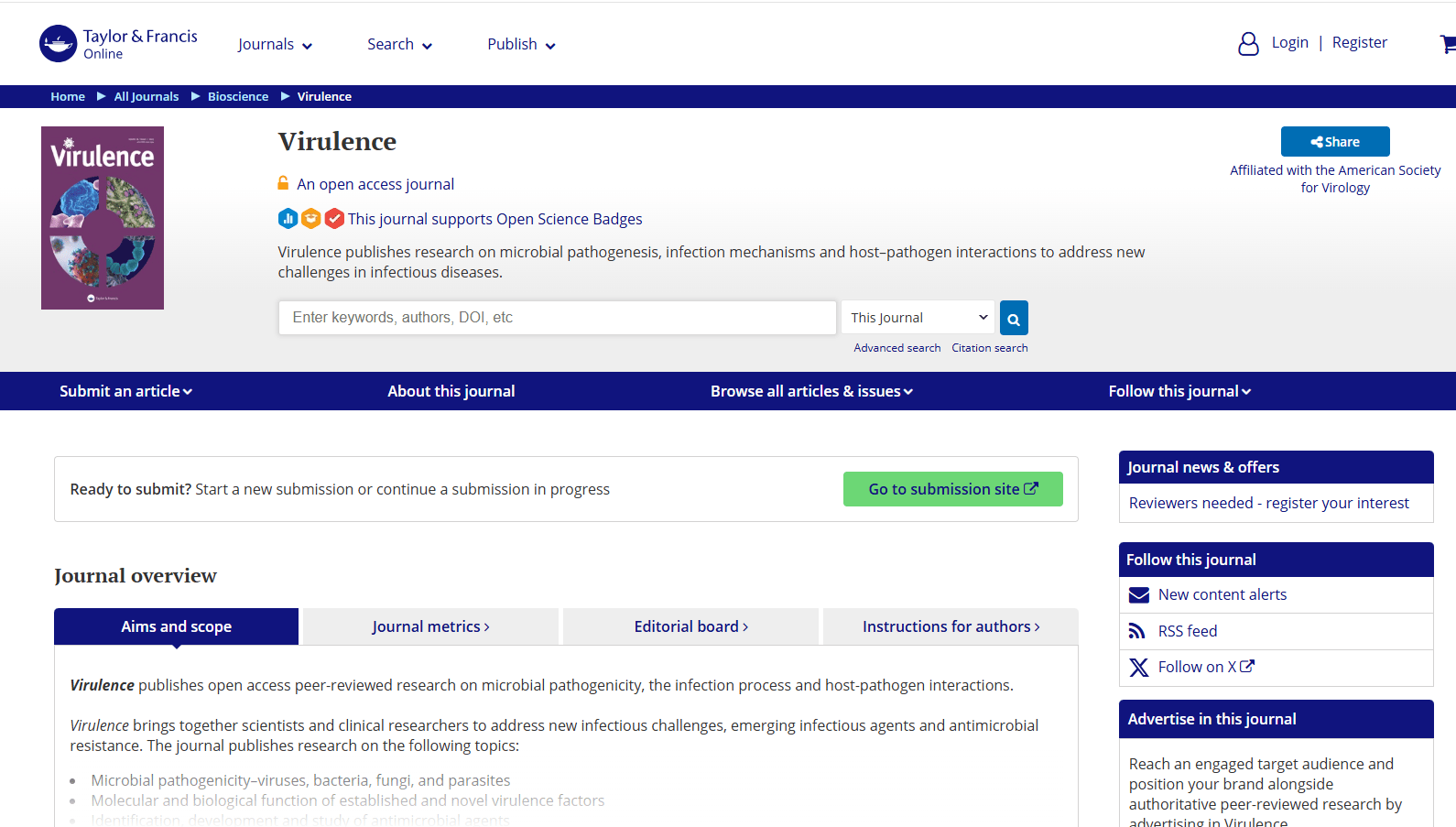Open the shopping cart icon
Viewport: 1456px width, 827px height.
point(1448,43)
